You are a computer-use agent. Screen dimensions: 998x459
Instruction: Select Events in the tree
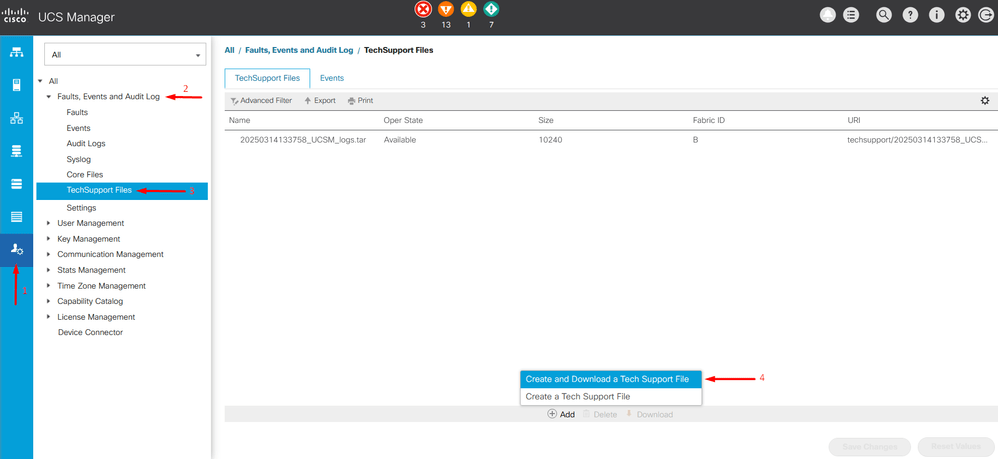(78, 128)
